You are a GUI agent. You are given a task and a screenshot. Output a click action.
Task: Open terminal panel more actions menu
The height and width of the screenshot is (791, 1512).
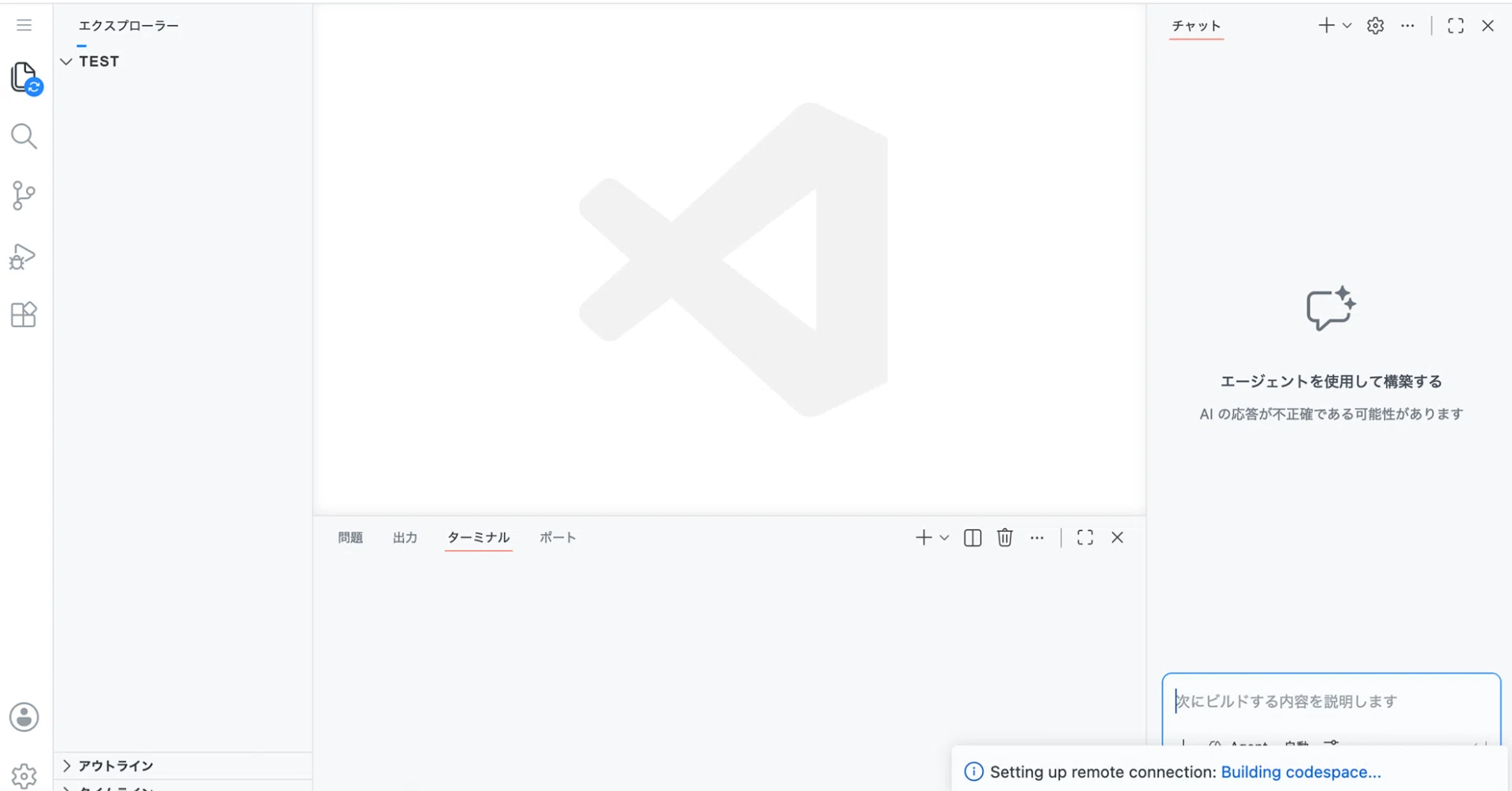[x=1037, y=538]
